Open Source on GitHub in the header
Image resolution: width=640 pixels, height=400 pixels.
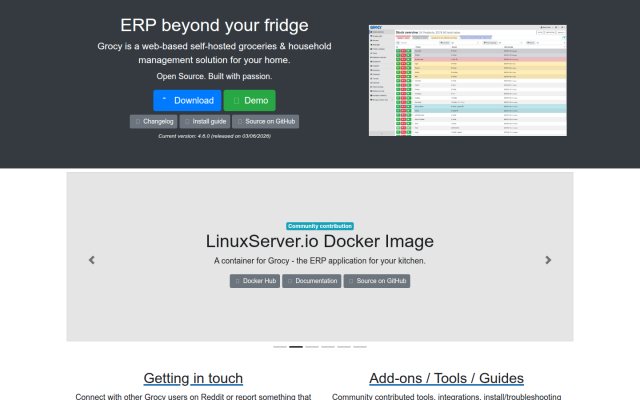pyautogui.click(x=265, y=122)
